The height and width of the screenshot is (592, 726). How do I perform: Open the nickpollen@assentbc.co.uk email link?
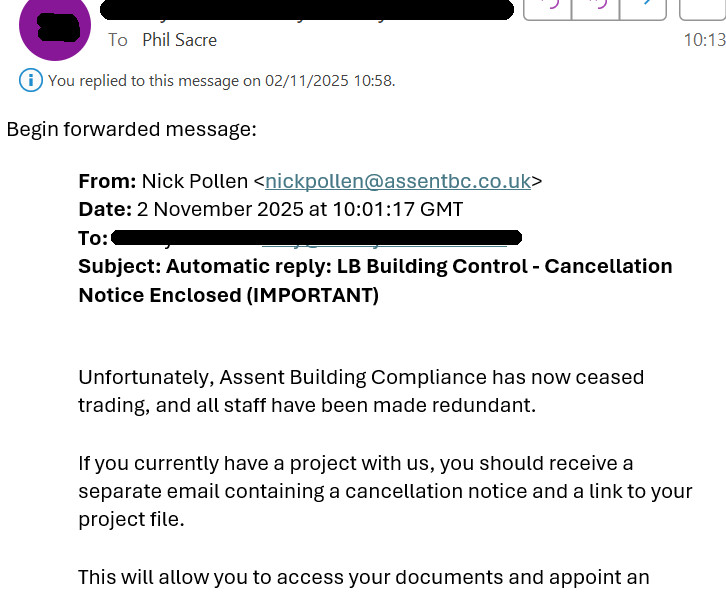point(397,181)
